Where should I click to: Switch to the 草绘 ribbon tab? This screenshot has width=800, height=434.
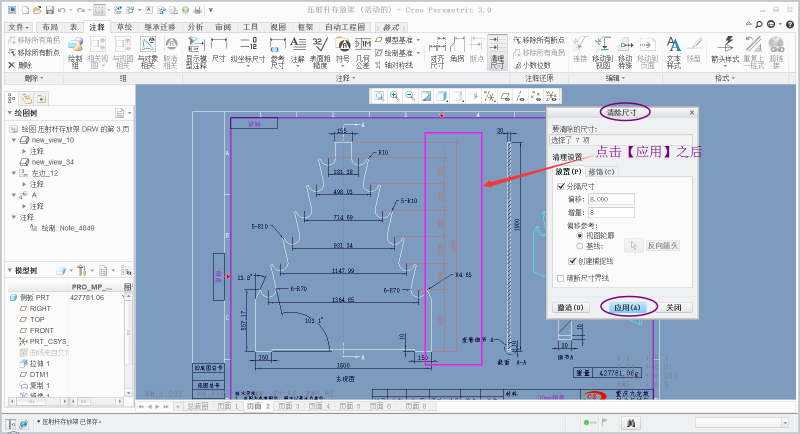point(124,27)
